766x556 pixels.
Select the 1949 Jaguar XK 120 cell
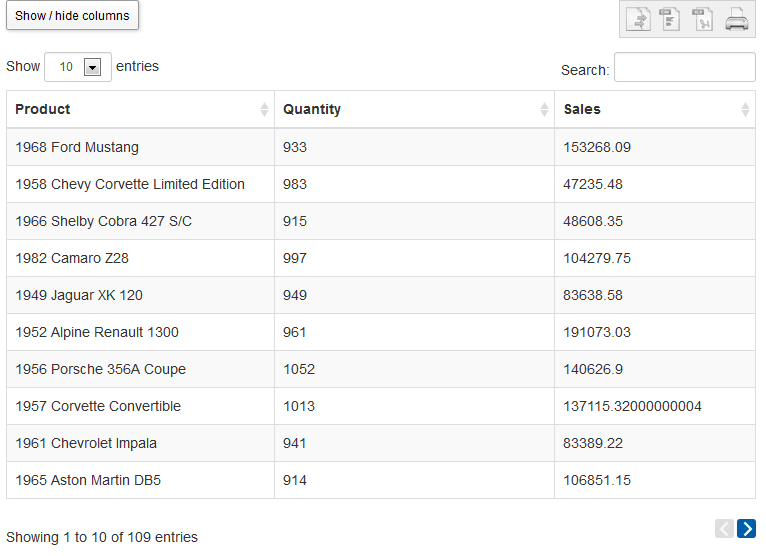click(x=140, y=295)
